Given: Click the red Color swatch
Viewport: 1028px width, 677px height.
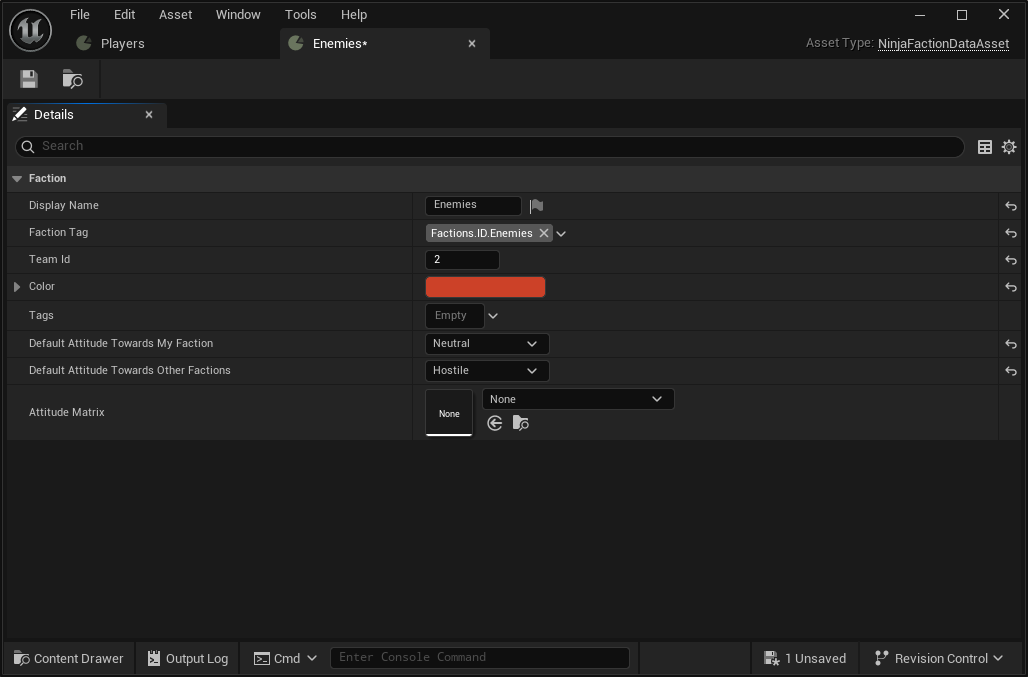Looking at the screenshot, I should point(485,287).
